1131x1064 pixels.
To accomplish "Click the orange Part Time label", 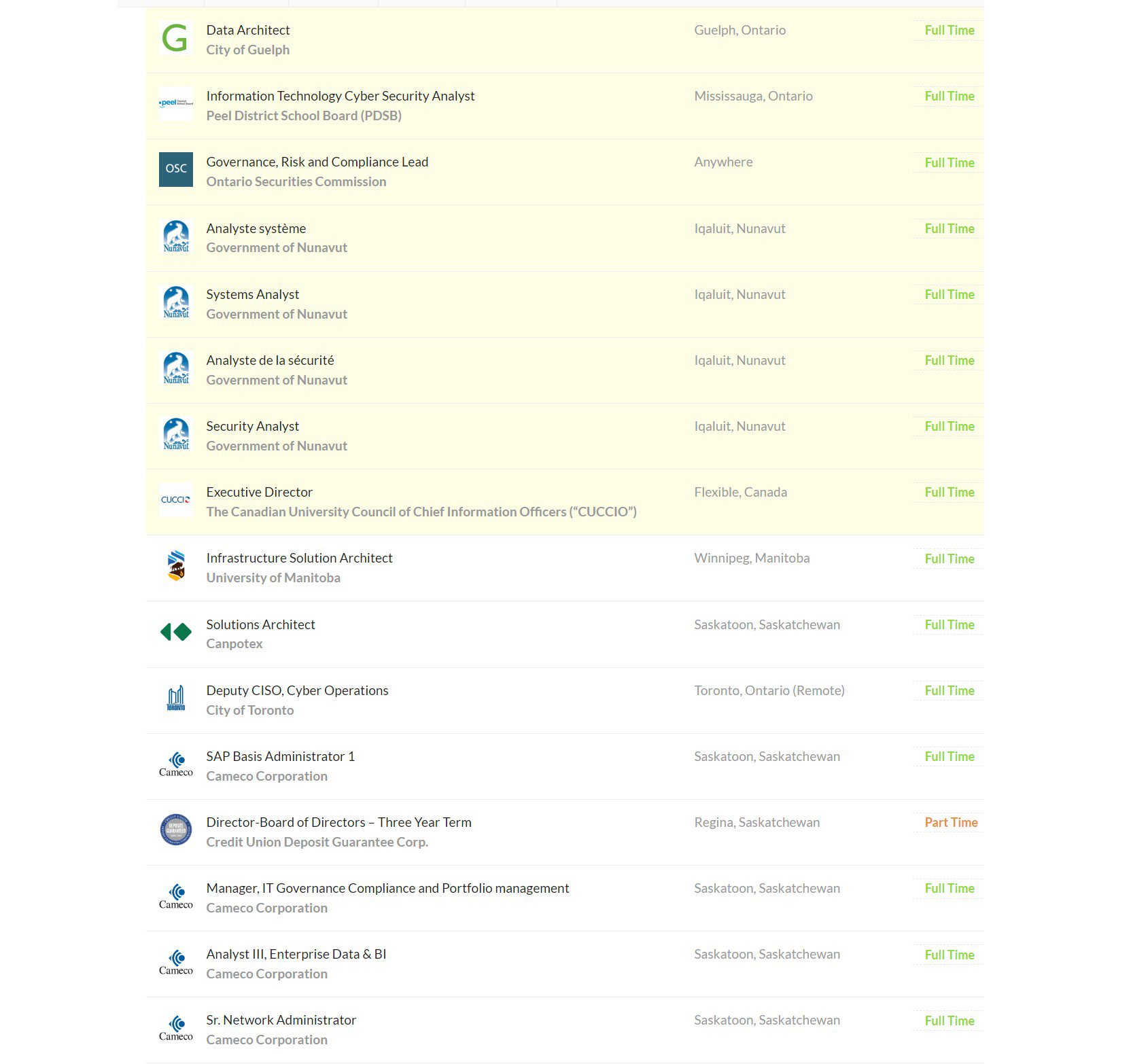I will click(951, 822).
